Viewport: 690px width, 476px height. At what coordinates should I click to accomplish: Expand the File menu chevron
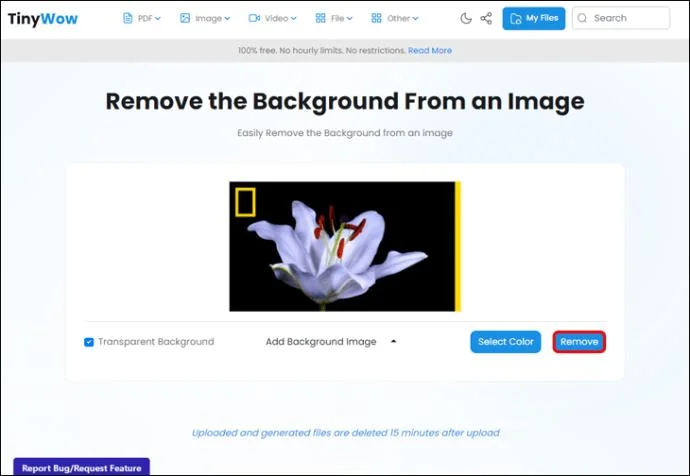(349, 18)
